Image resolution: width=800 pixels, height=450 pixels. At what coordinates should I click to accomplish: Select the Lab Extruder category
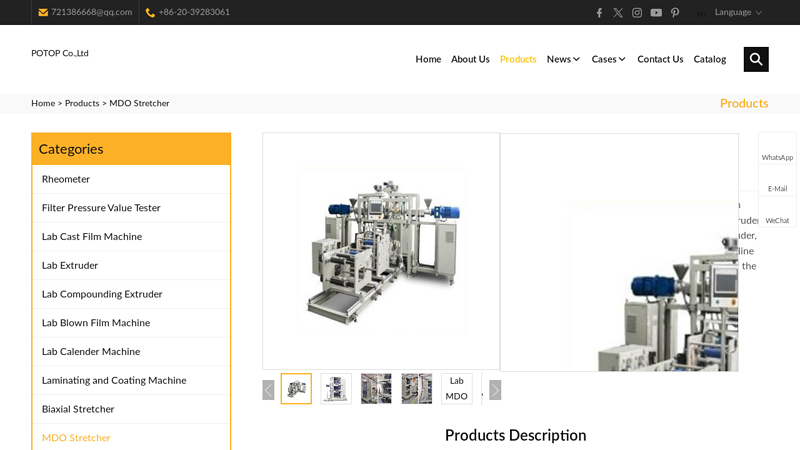pos(131,265)
